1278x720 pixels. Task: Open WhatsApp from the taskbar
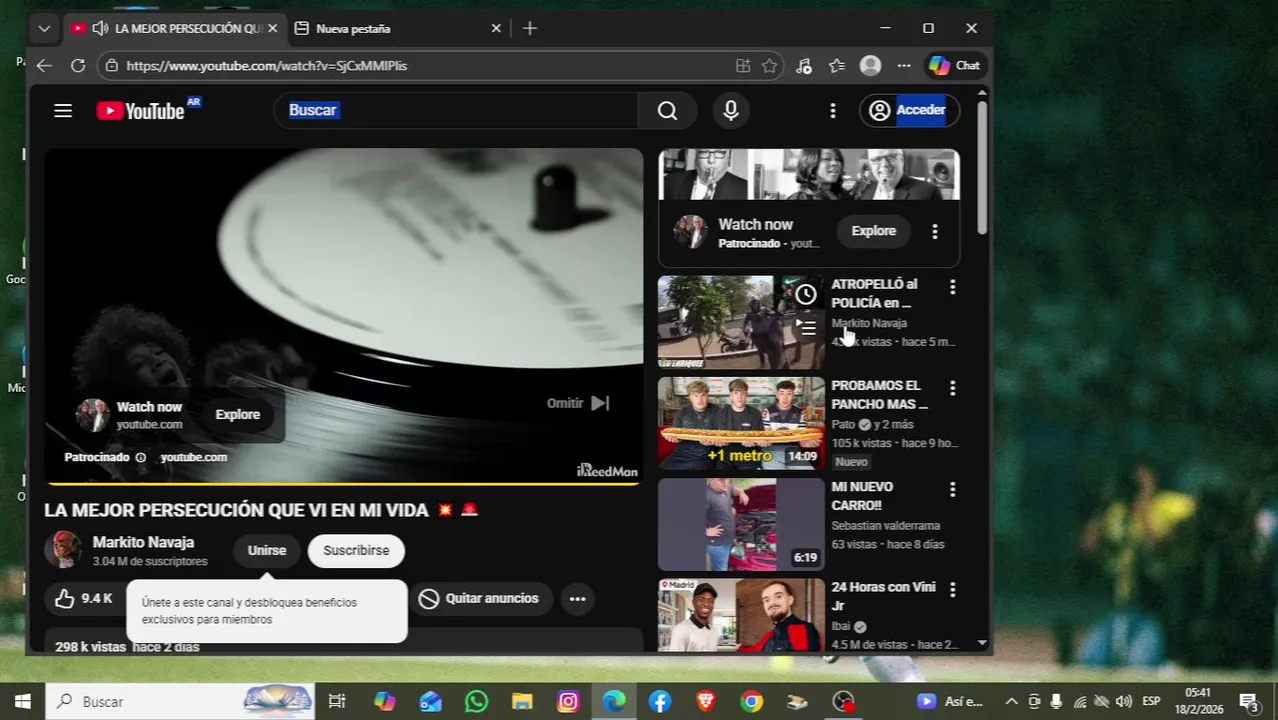click(476, 702)
